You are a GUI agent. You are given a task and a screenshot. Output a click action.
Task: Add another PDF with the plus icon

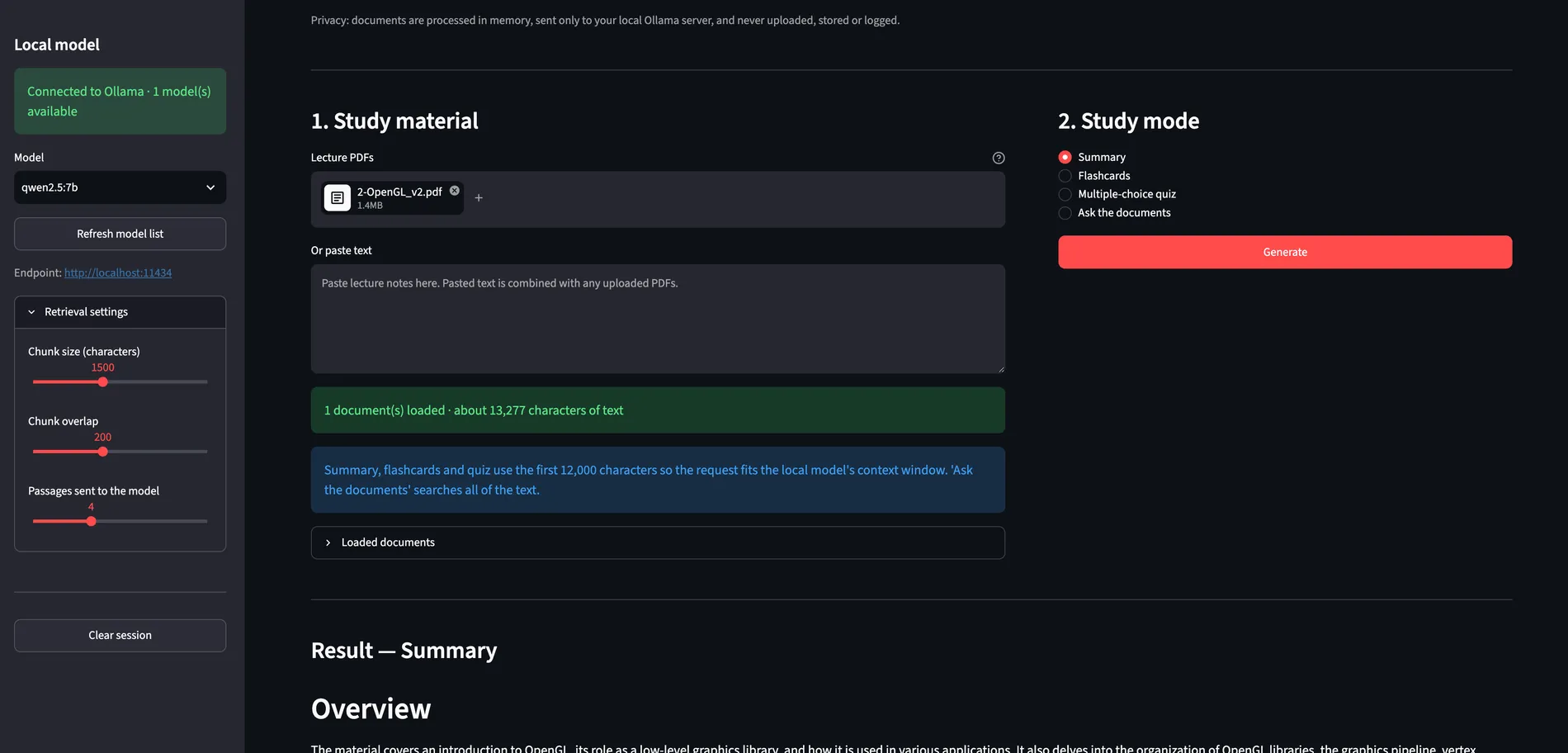tap(479, 198)
